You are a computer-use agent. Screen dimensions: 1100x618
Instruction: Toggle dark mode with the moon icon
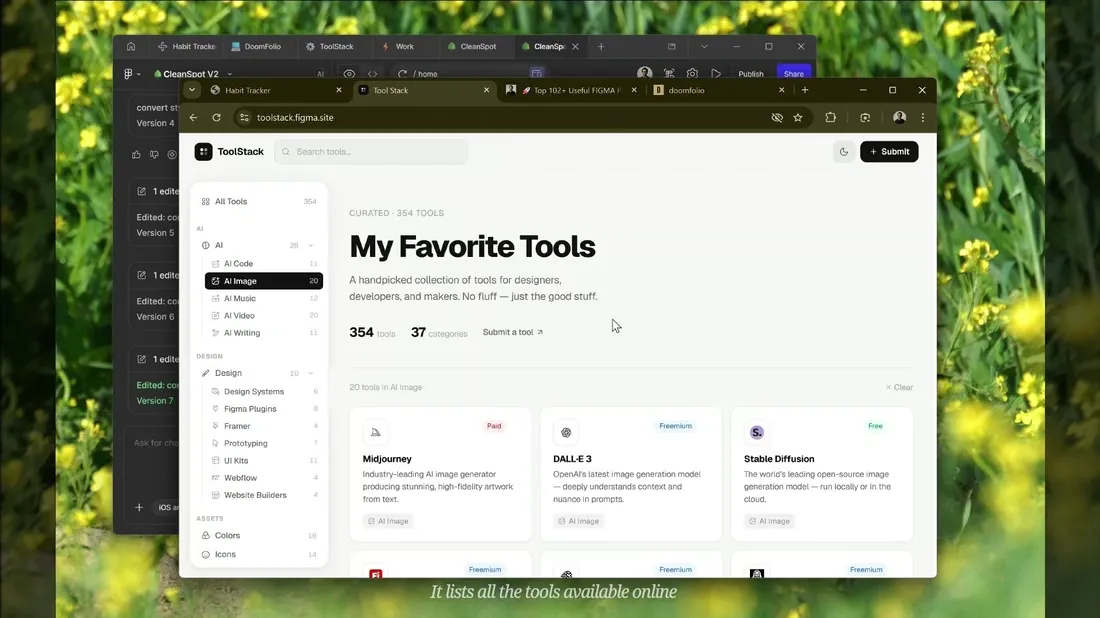(844, 152)
